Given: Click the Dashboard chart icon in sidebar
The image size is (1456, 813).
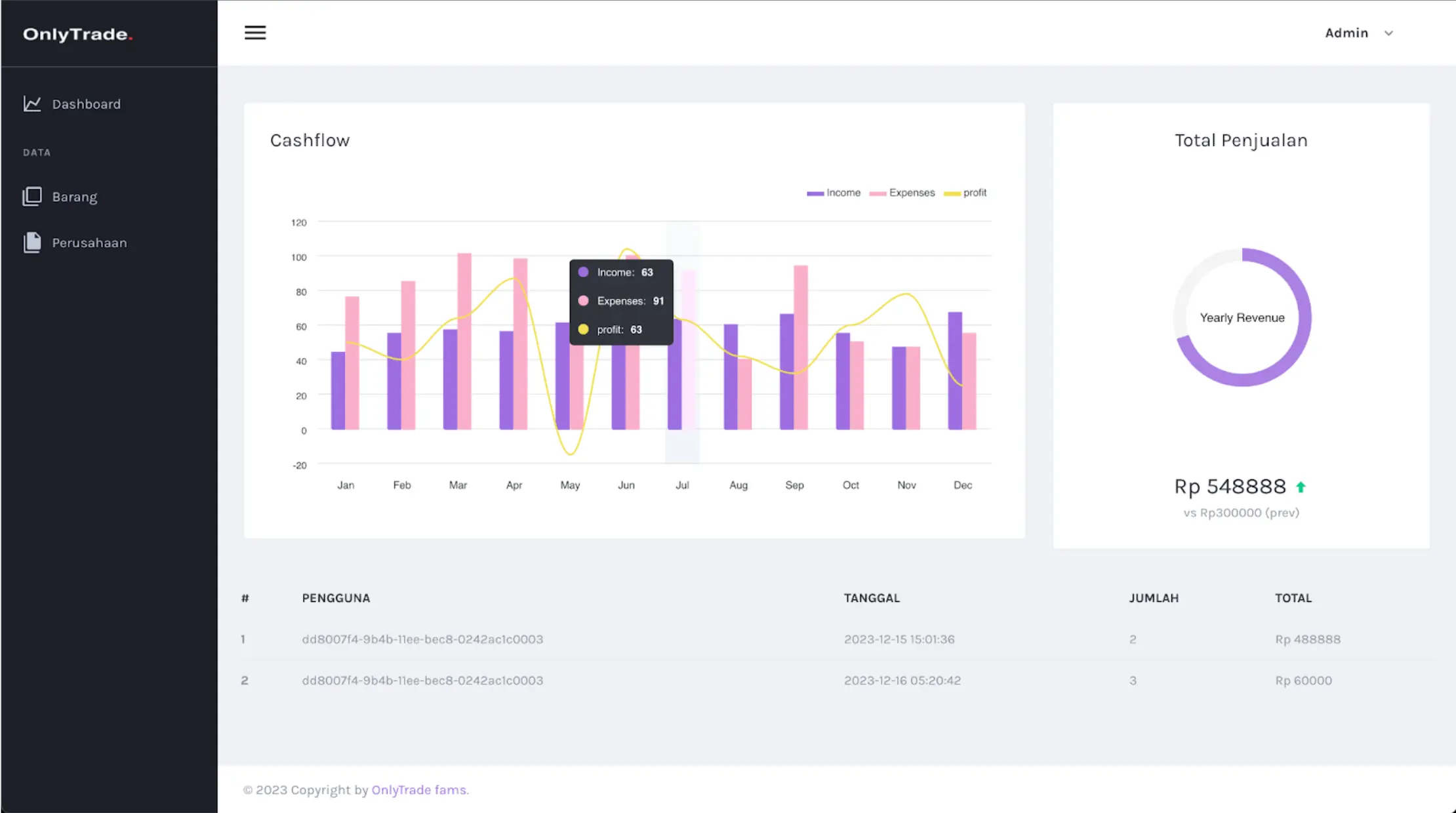Looking at the screenshot, I should click(32, 104).
